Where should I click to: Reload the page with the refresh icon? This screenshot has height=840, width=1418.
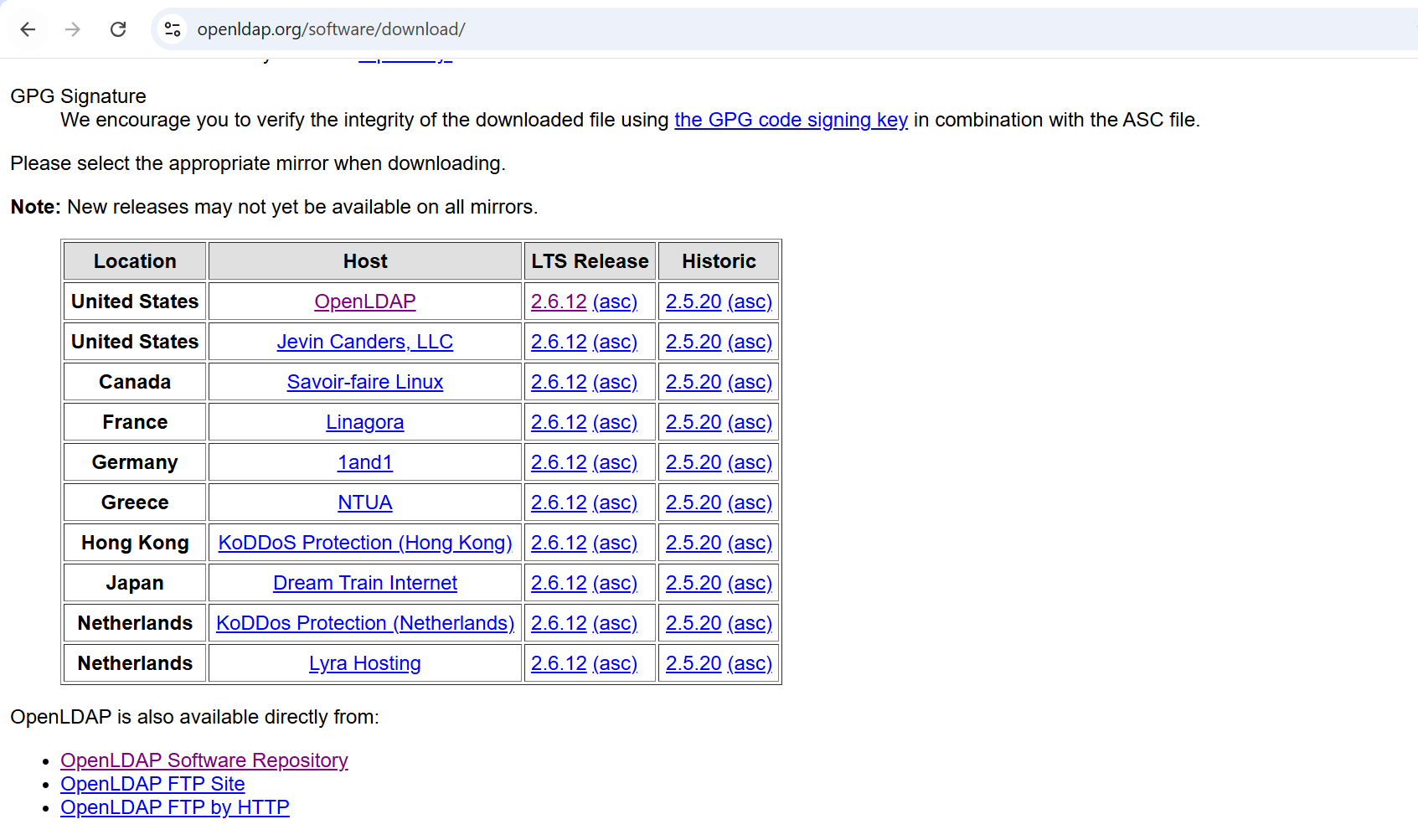(x=118, y=29)
